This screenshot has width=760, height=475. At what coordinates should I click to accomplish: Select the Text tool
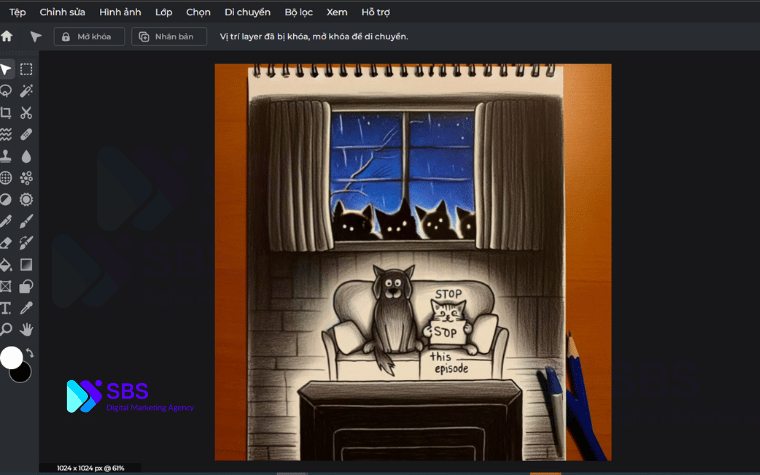(6, 308)
